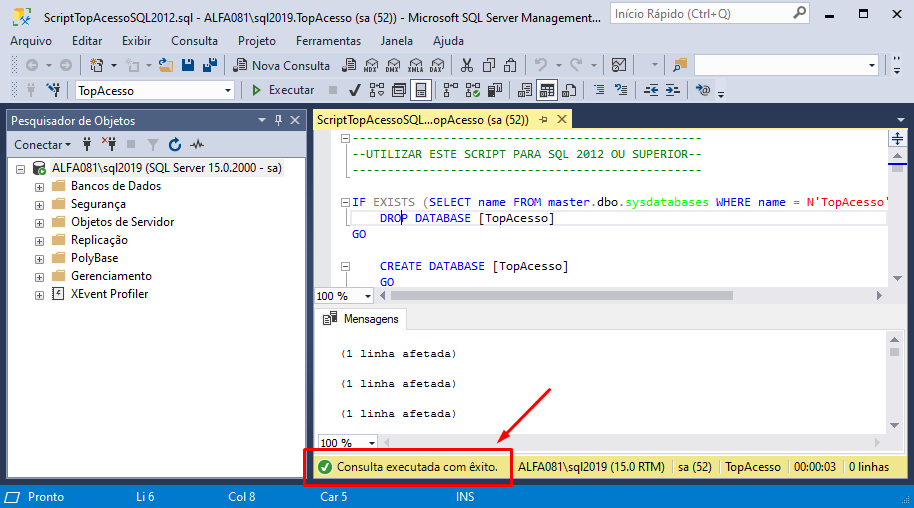Click the Save All icon in toolbar
The image size is (914, 508).
[210, 65]
